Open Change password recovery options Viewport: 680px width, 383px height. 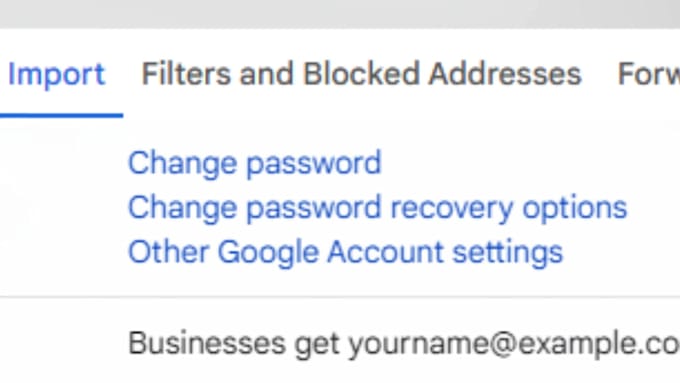(x=377, y=208)
